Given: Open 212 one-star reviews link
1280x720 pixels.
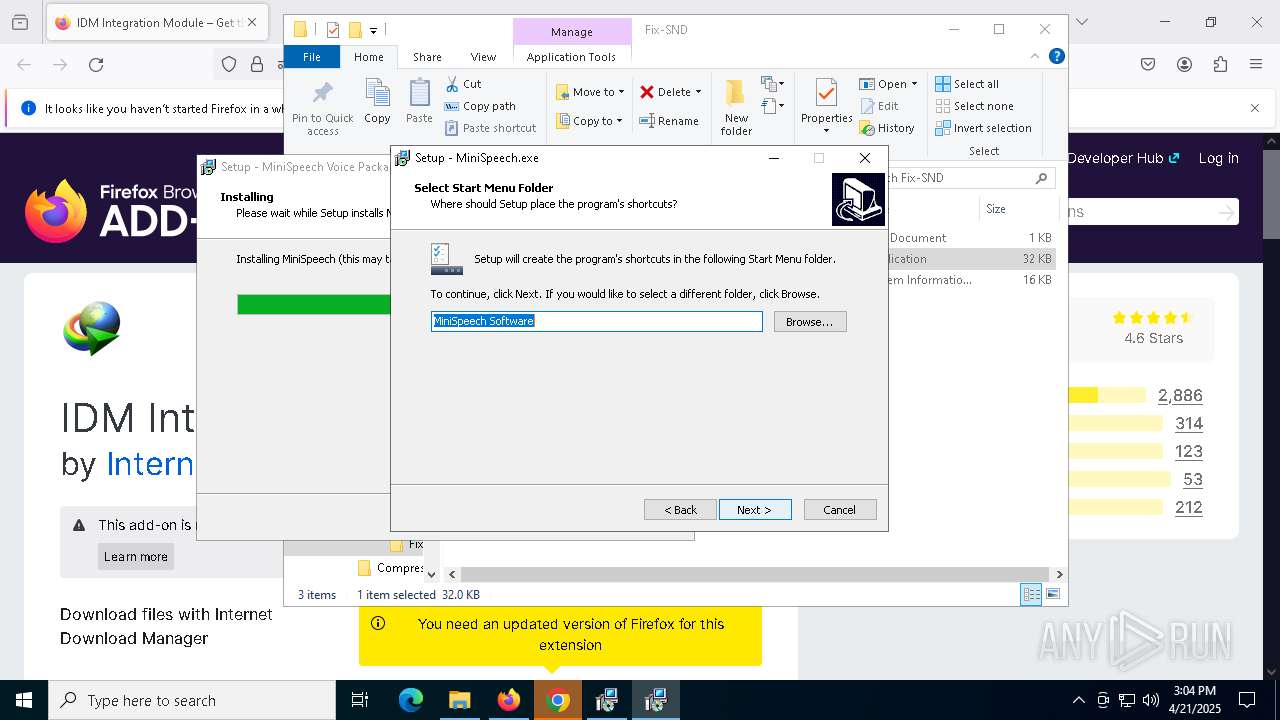Looking at the screenshot, I should pyautogui.click(x=1188, y=508).
